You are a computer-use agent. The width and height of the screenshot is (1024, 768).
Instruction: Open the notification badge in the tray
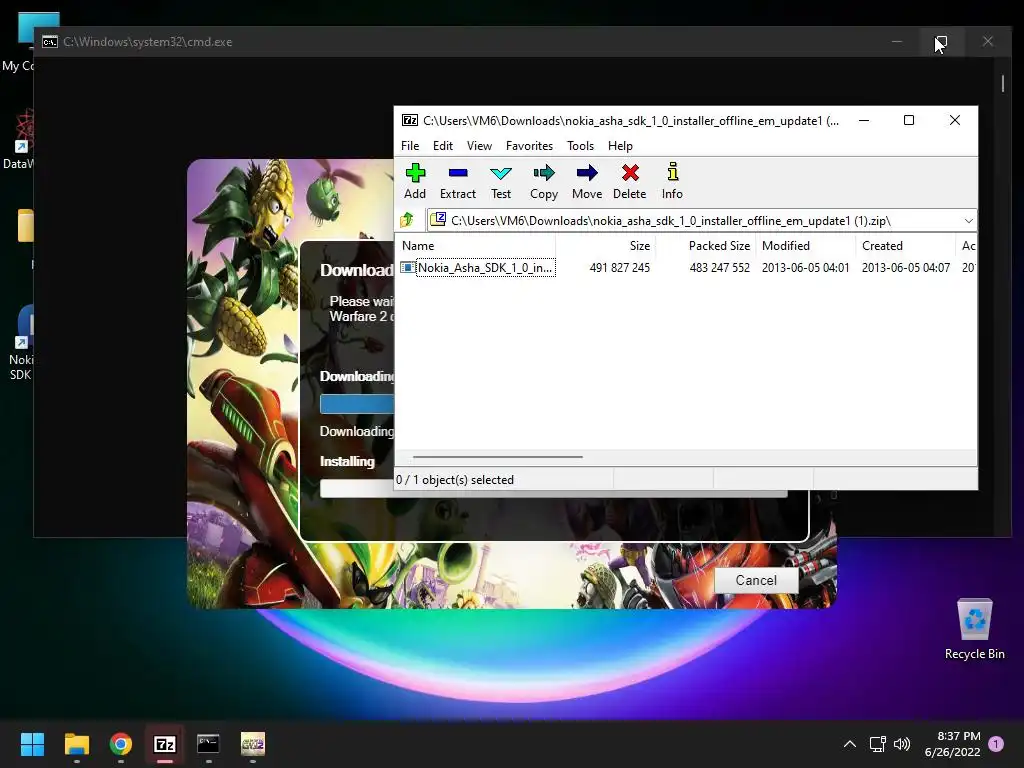tap(996, 744)
